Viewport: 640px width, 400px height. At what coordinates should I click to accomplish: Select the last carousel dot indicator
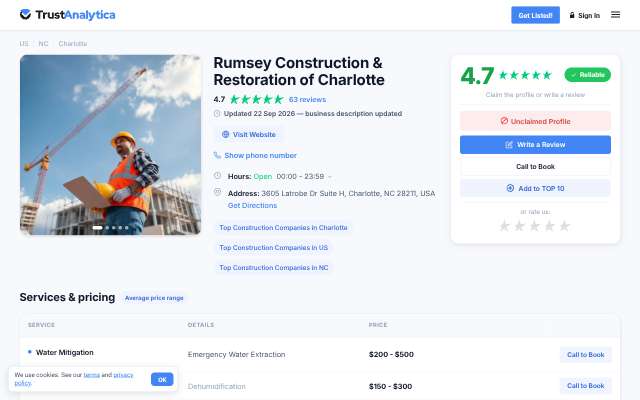127,228
